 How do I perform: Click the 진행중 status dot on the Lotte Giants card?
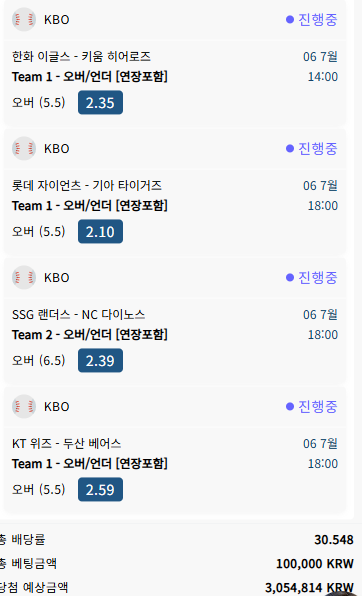290,148
